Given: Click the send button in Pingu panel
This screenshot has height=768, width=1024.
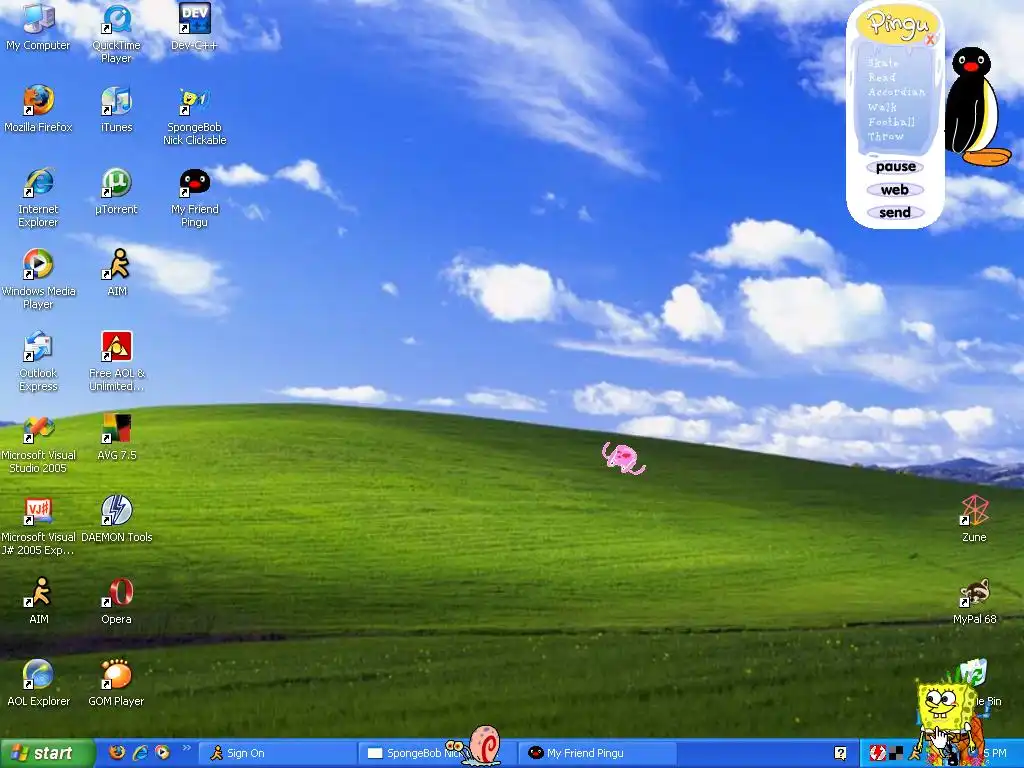Looking at the screenshot, I should pyautogui.click(x=895, y=213).
